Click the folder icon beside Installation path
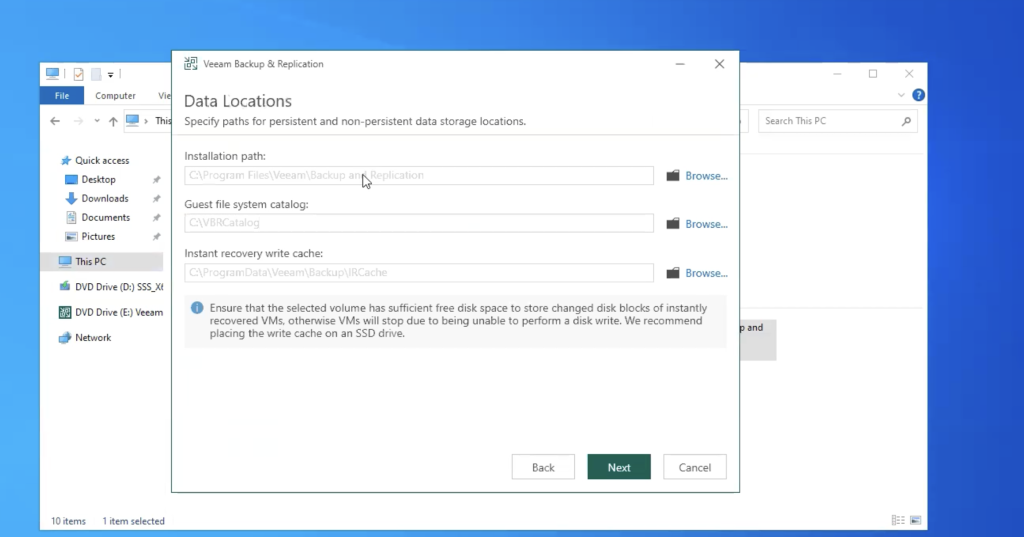Image resolution: width=1024 pixels, height=537 pixels. point(673,176)
